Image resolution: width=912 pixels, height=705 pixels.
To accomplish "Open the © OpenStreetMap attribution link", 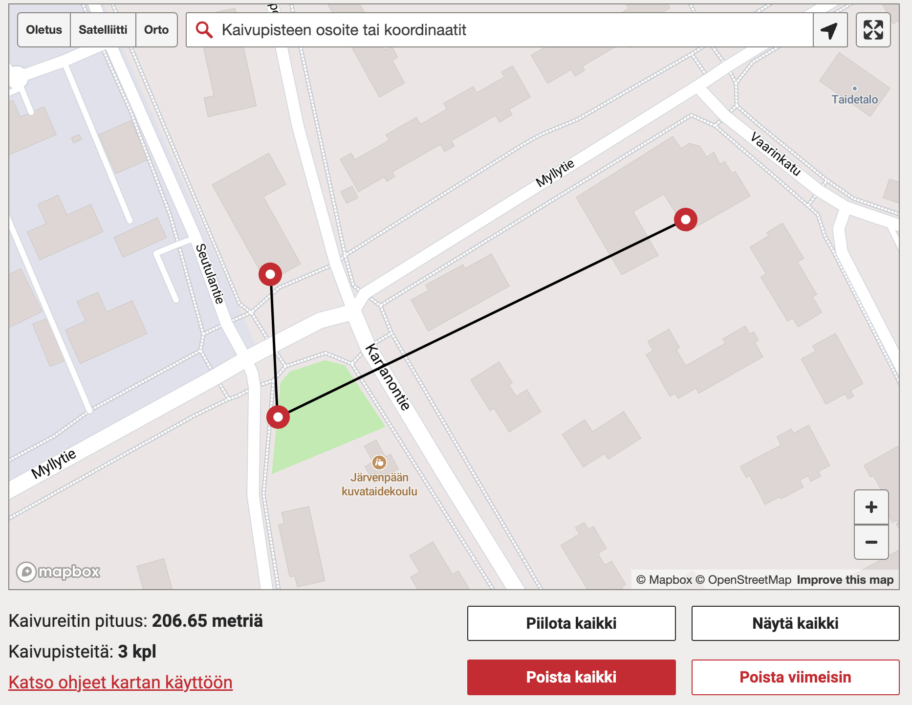I will [x=743, y=580].
